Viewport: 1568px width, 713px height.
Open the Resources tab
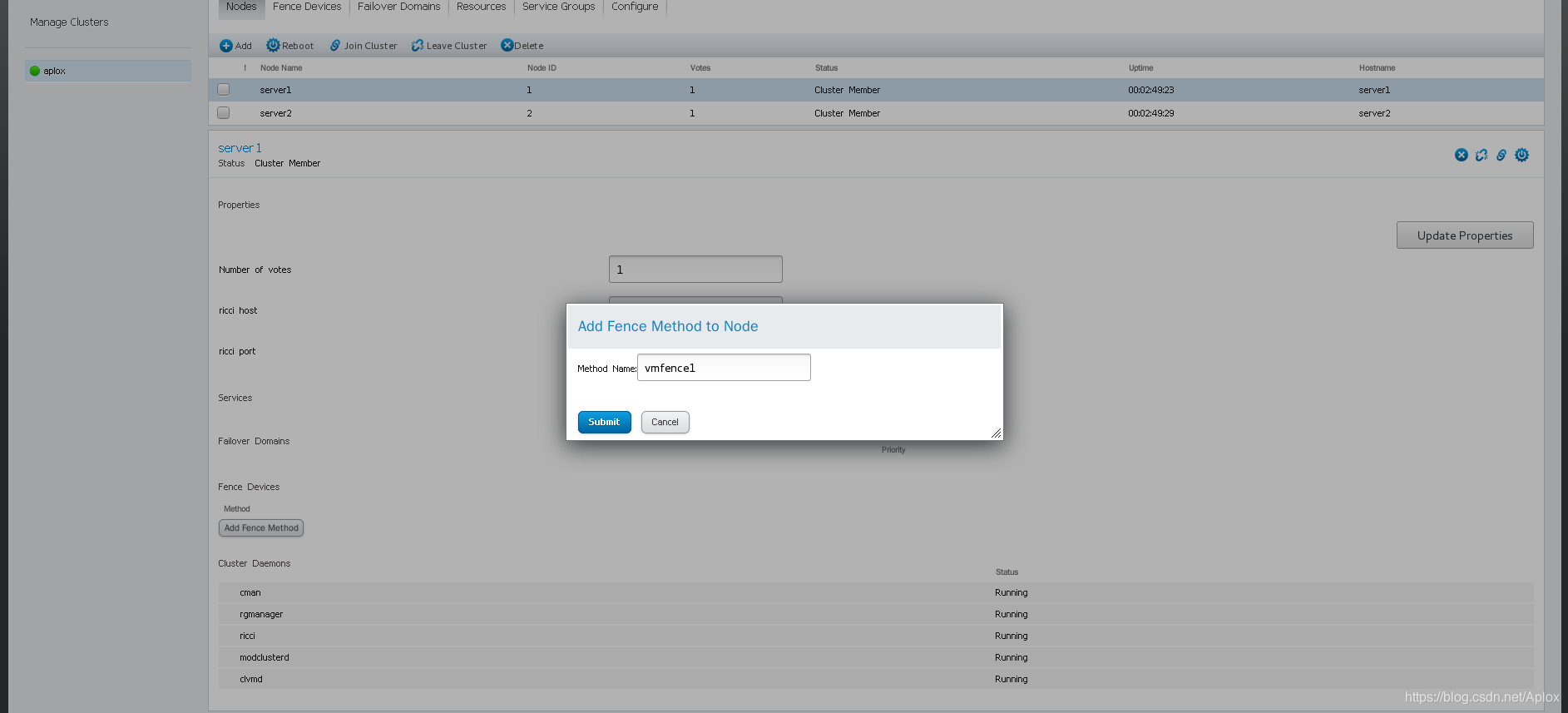(481, 7)
